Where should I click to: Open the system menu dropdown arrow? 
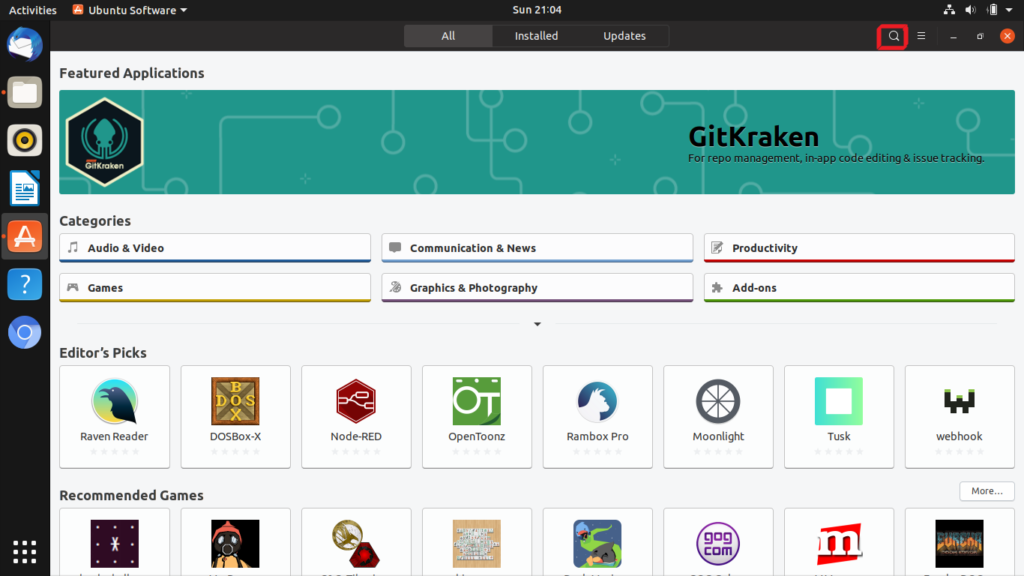tap(1009, 10)
